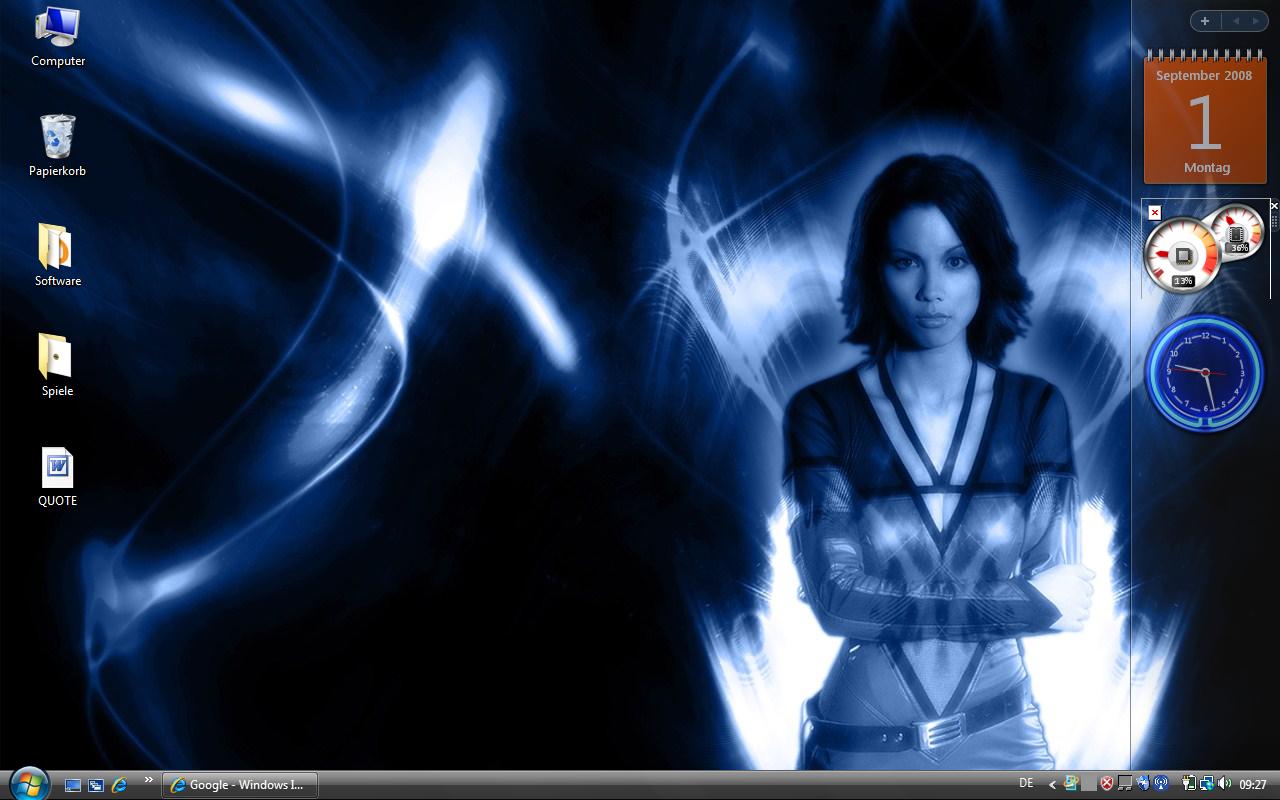Open the Windows Start menu orb

[28, 784]
